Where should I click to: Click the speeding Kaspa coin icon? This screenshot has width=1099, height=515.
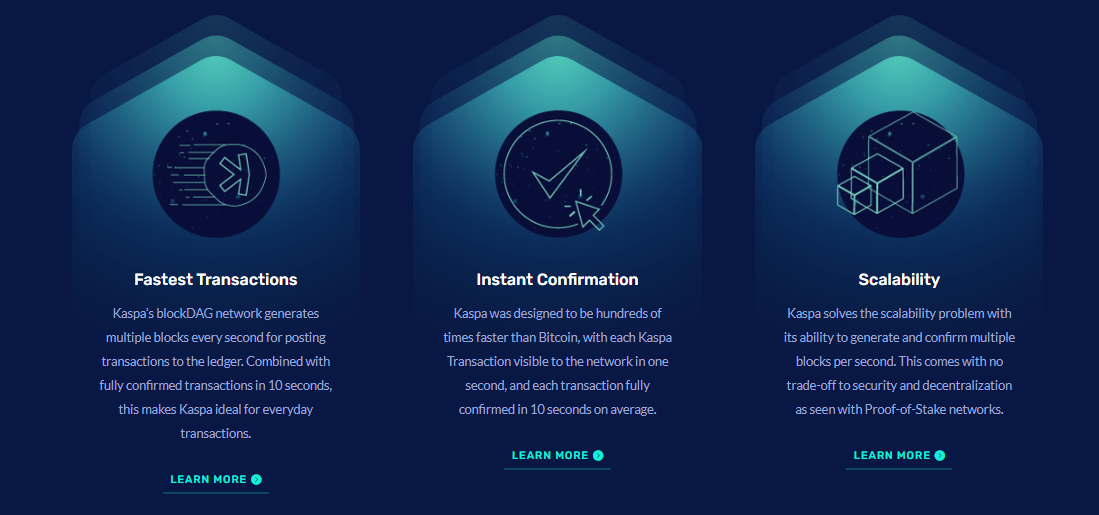tap(216, 174)
